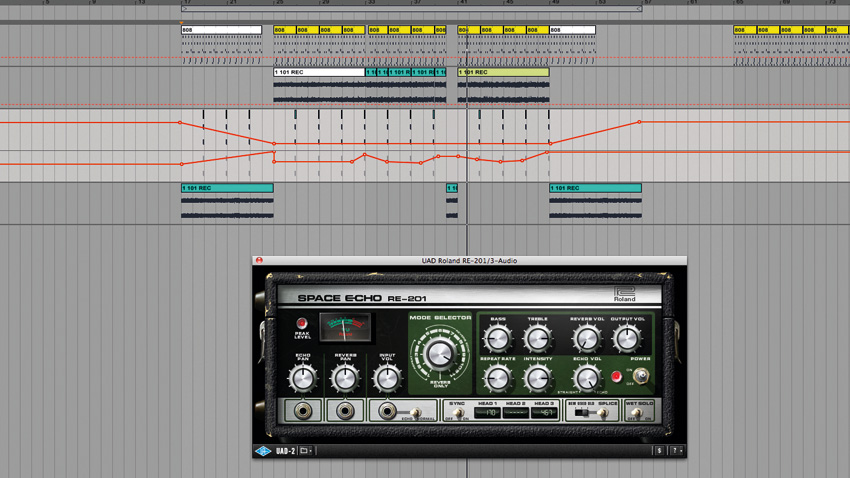The height and width of the screenshot is (478, 850).
Task: Click lower automation breakpoint at bar 17
Action: click(182, 164)
